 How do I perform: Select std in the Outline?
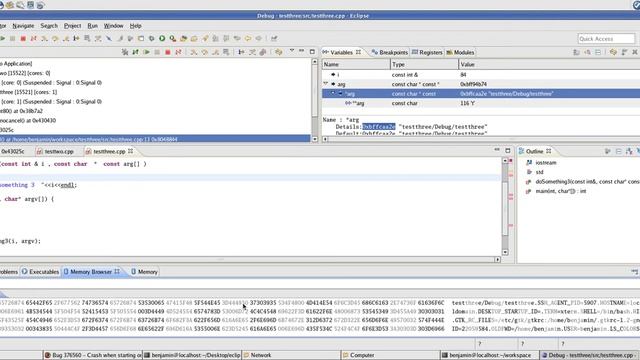(539, 172)
